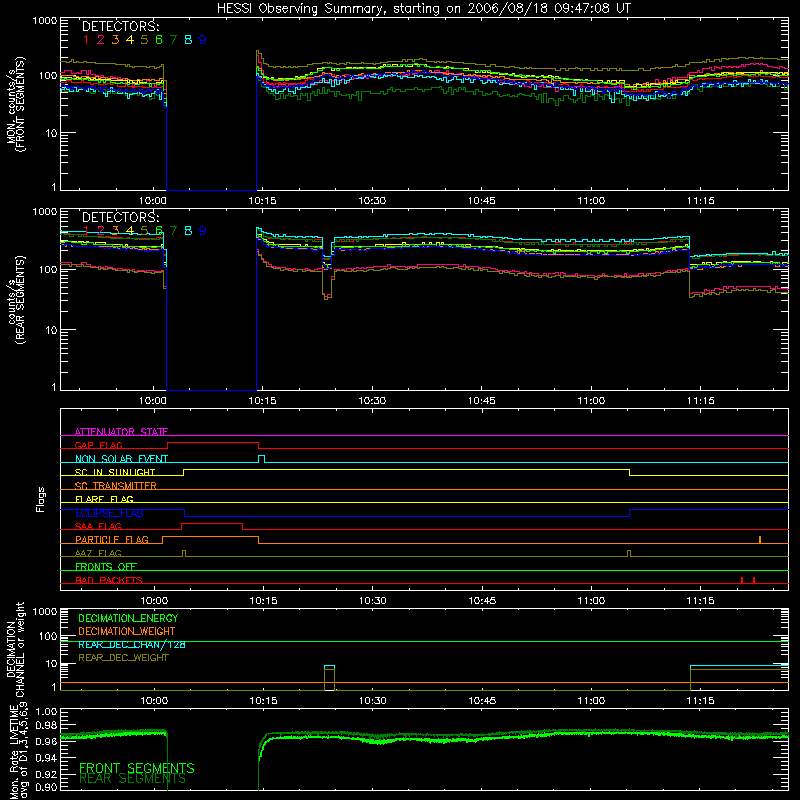Click the cyan NON_SOLAR_EVENT bump near 10:15

point(261,459)
